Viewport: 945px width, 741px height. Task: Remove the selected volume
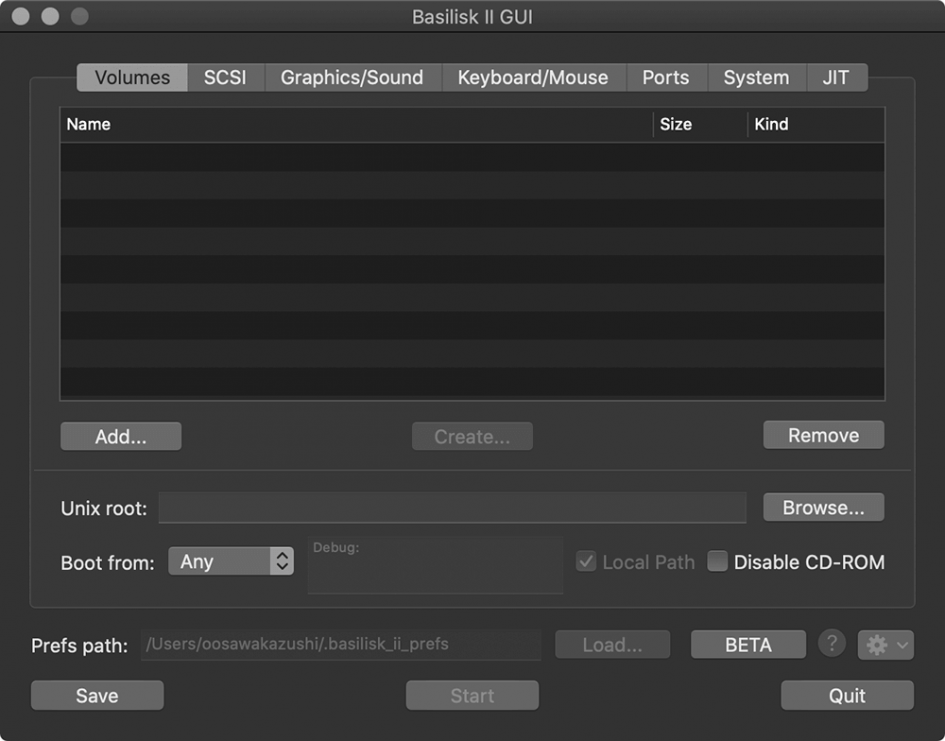(x=823, y=435)
